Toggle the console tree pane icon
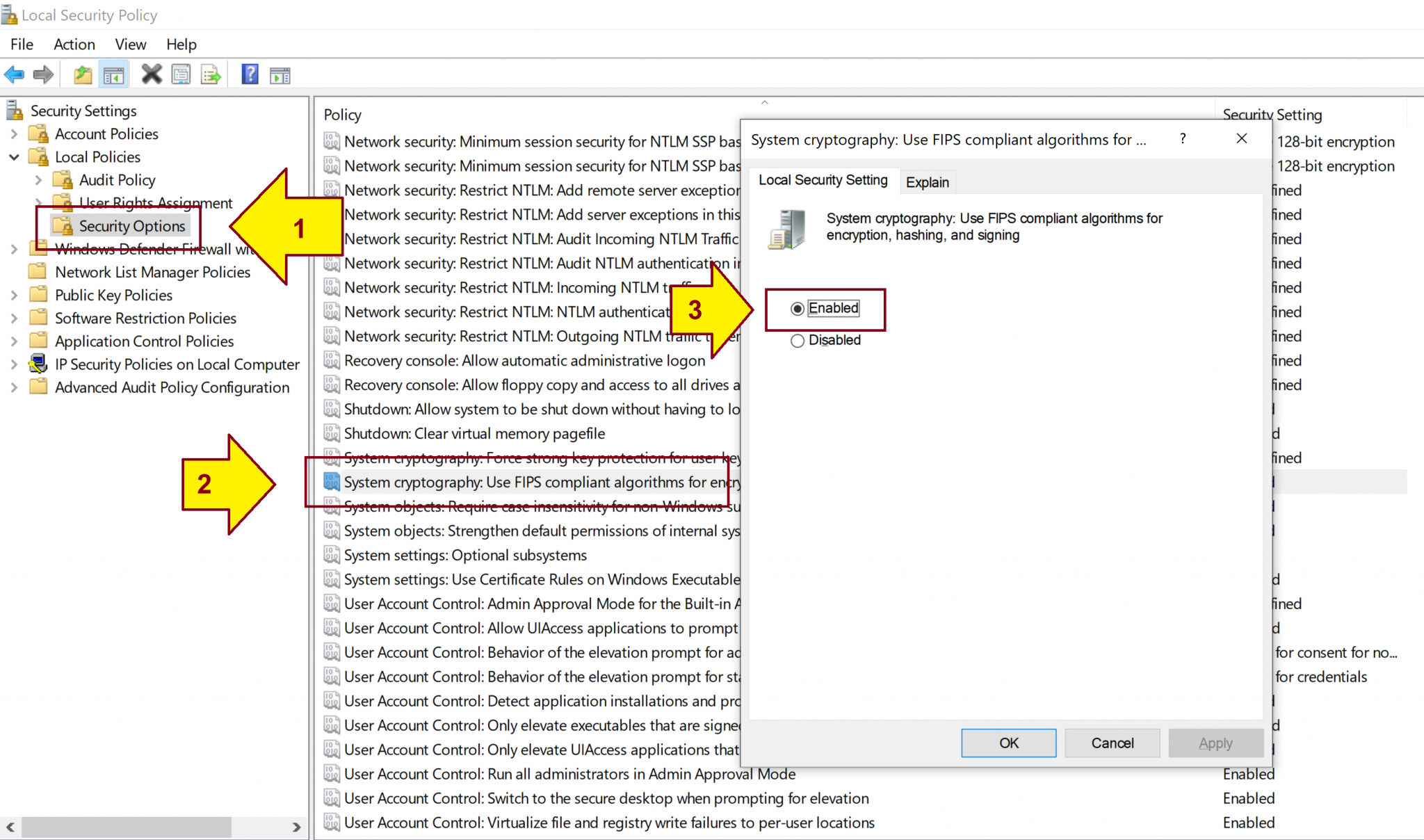The height and width of the screenshot is (840, 1424). pyautogui.click(x=113, y=74)
